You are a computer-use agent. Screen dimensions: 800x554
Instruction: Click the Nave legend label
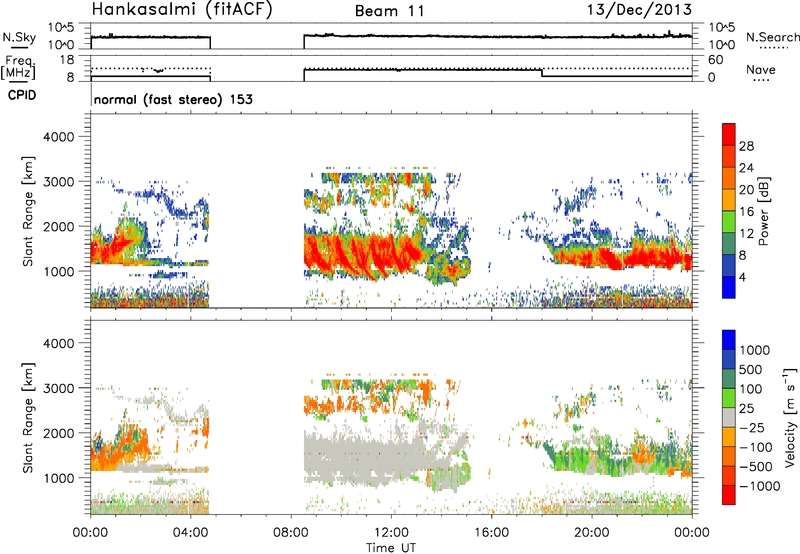(761, 70)
